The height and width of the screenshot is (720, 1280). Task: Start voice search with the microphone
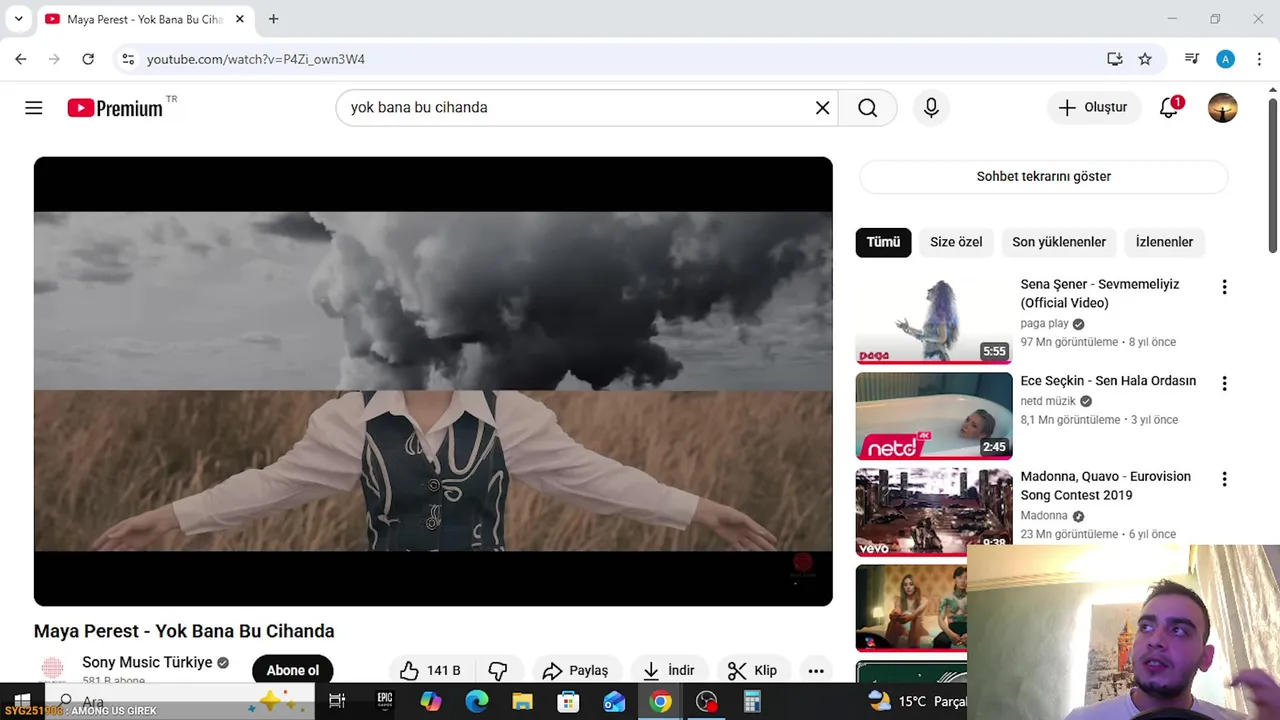point(931,108)
